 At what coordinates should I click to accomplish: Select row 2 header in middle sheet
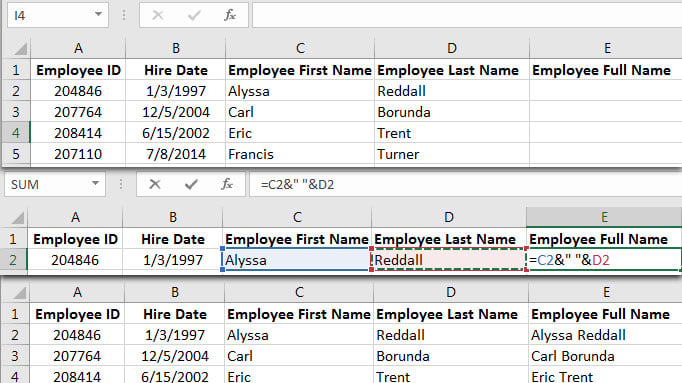point(13,260)
